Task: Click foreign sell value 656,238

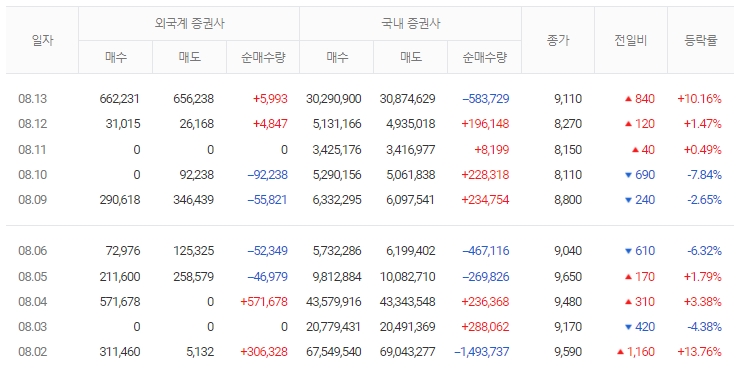Action: tap(193, 99)
